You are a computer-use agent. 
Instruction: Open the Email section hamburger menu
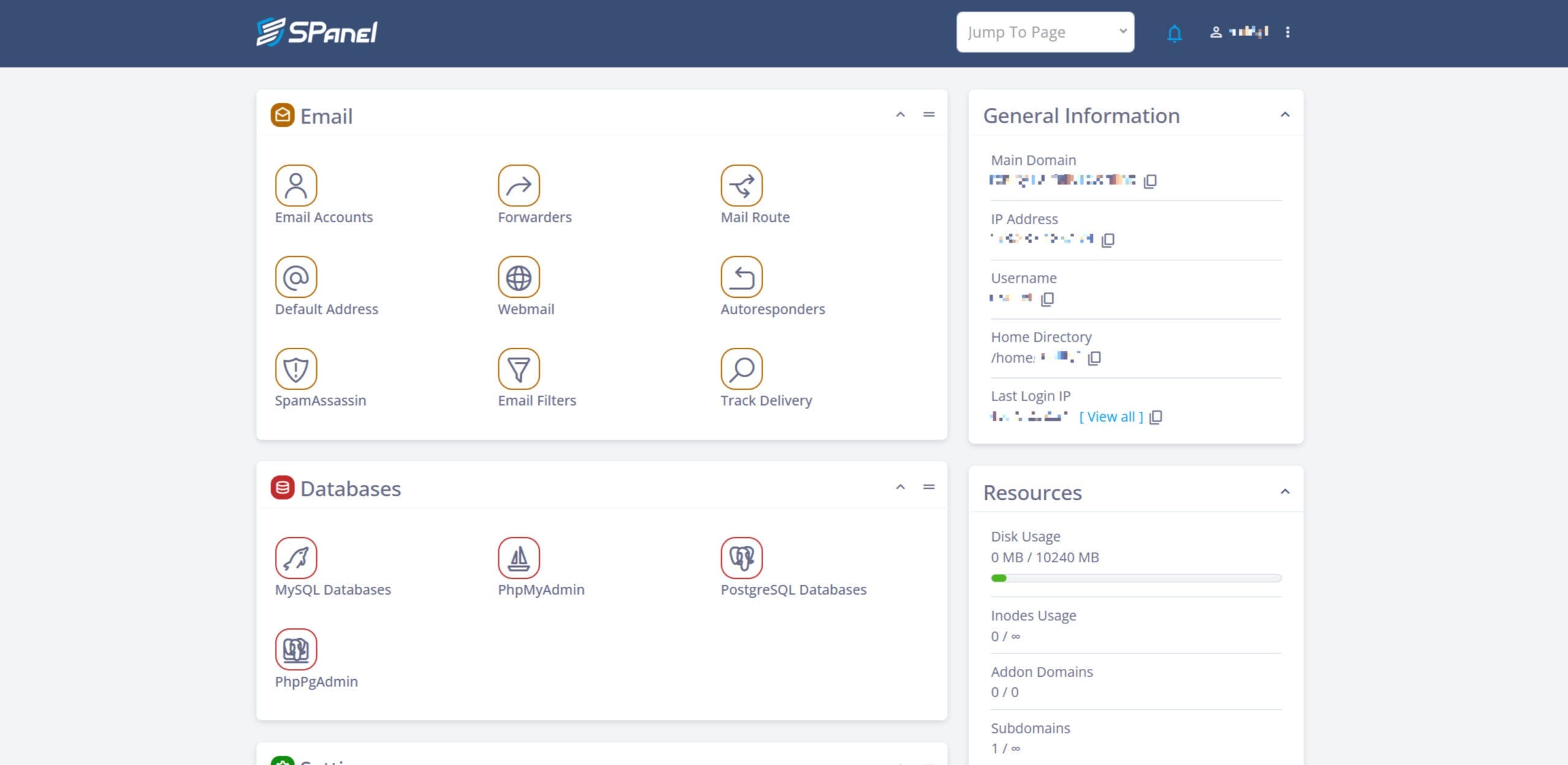pyautogui.click(x=929, y=115)
